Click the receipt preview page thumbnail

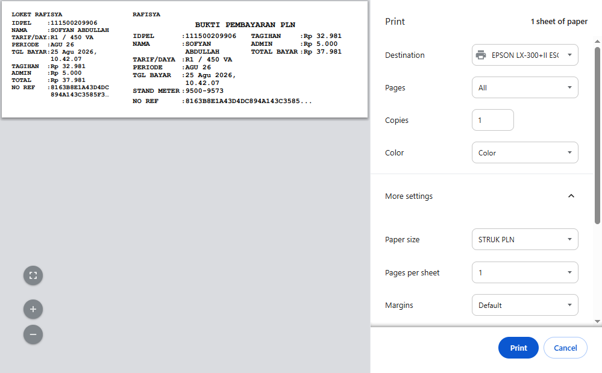(x=185, y=59)
